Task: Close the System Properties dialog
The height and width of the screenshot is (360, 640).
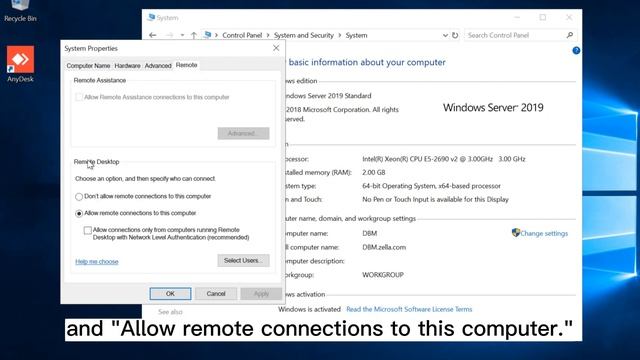Action: [276, 48]
